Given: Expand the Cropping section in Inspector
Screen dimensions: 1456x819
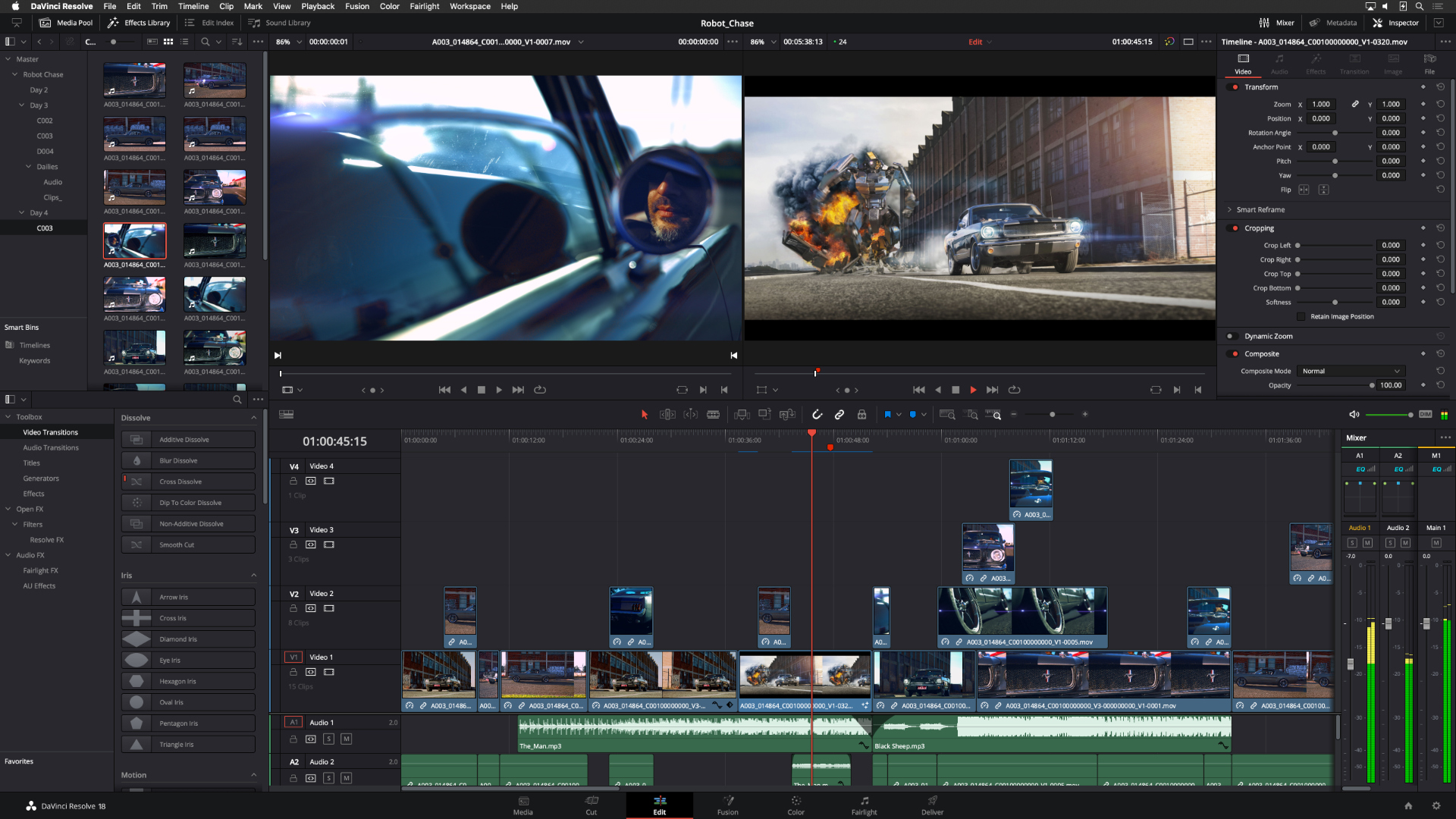Looking at the screenshot, I should pyautogui.click(x=1258, y=228).
